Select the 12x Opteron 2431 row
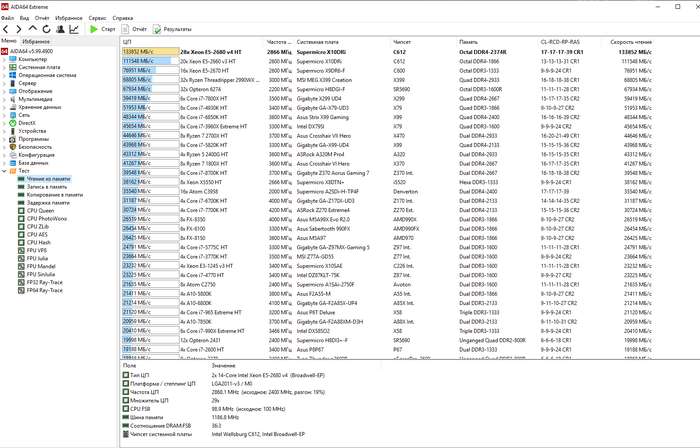Image resolution: width=700 pixels, height=448 pixels. 387,340
